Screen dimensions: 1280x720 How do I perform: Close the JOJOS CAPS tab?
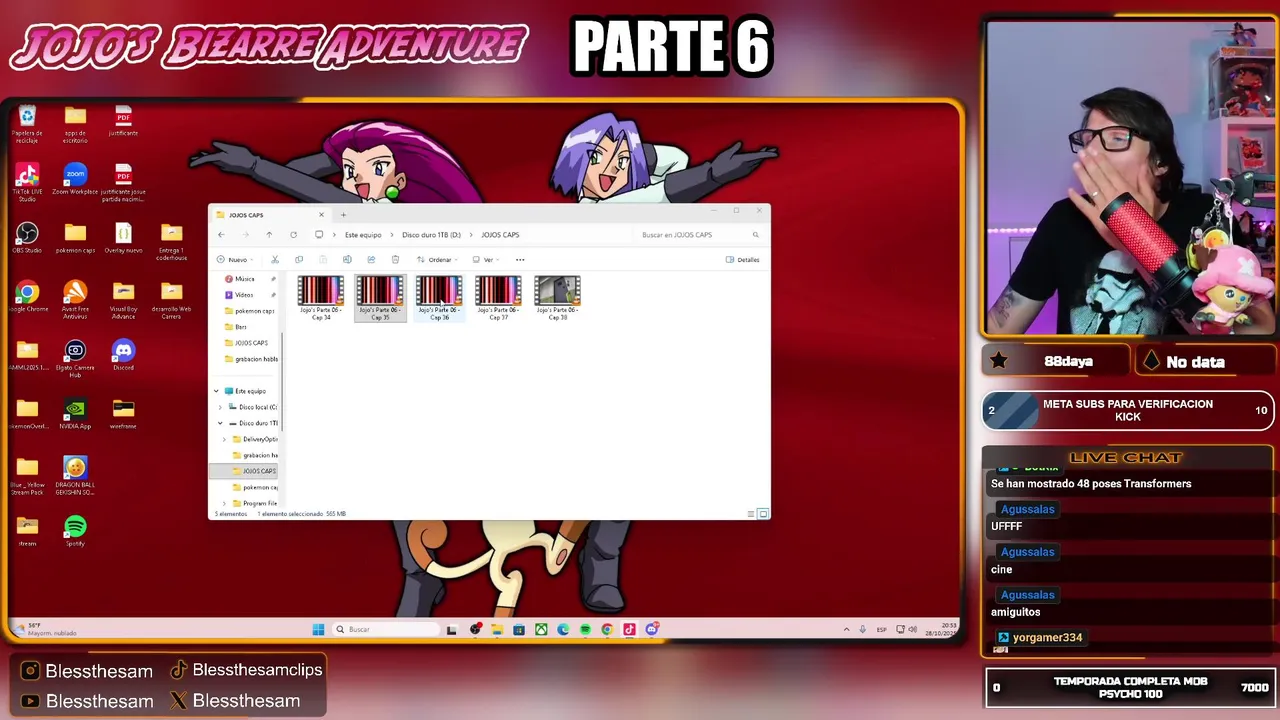[321, 215]
